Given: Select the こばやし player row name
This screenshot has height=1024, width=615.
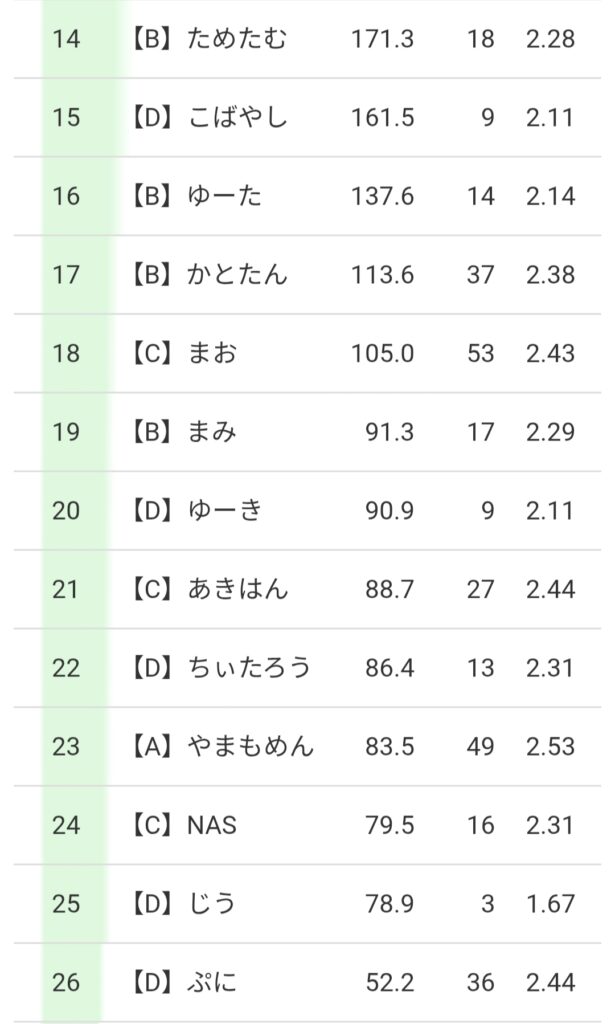Looking at the screenshot, I should click(x=237, y=118).
